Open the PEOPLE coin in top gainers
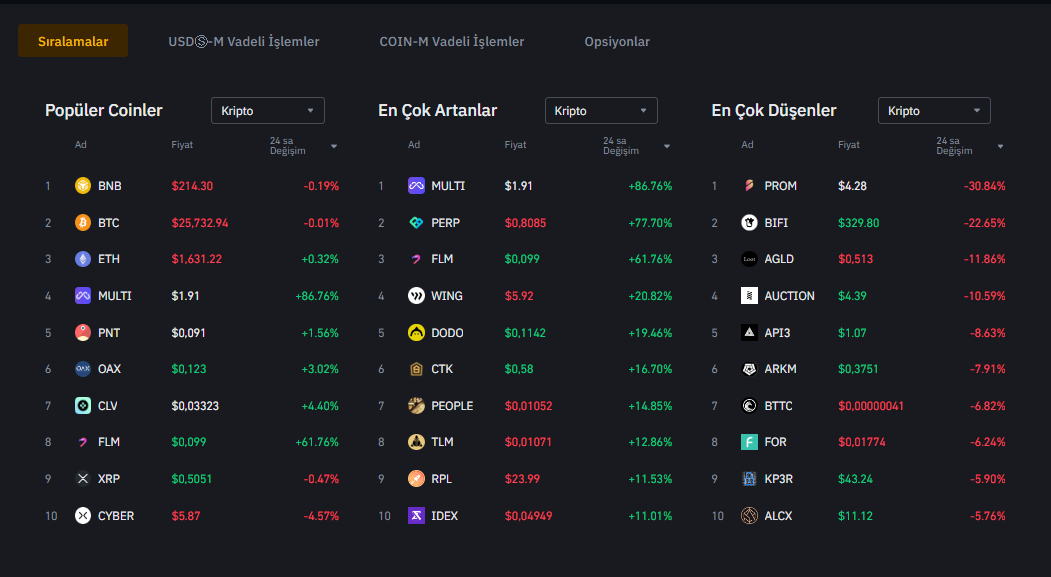The image size is (1051, 577). tap(452, 406)
